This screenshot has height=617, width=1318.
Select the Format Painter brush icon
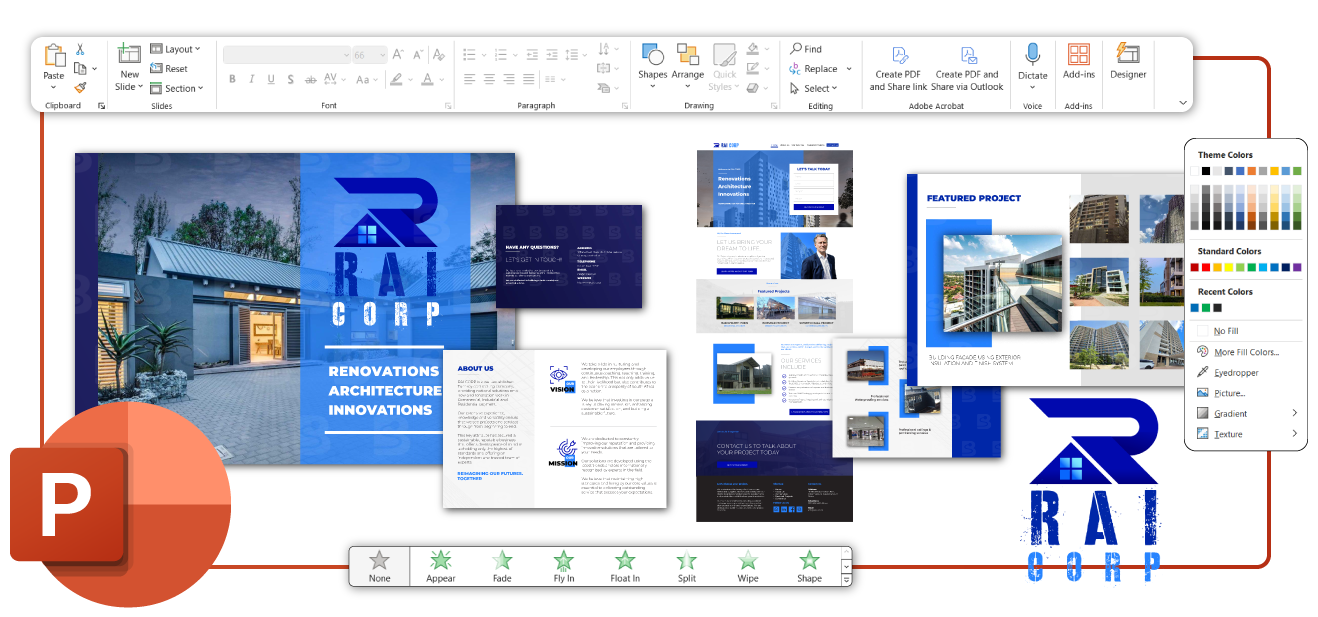pyautogui.click(x=80, y=87)
